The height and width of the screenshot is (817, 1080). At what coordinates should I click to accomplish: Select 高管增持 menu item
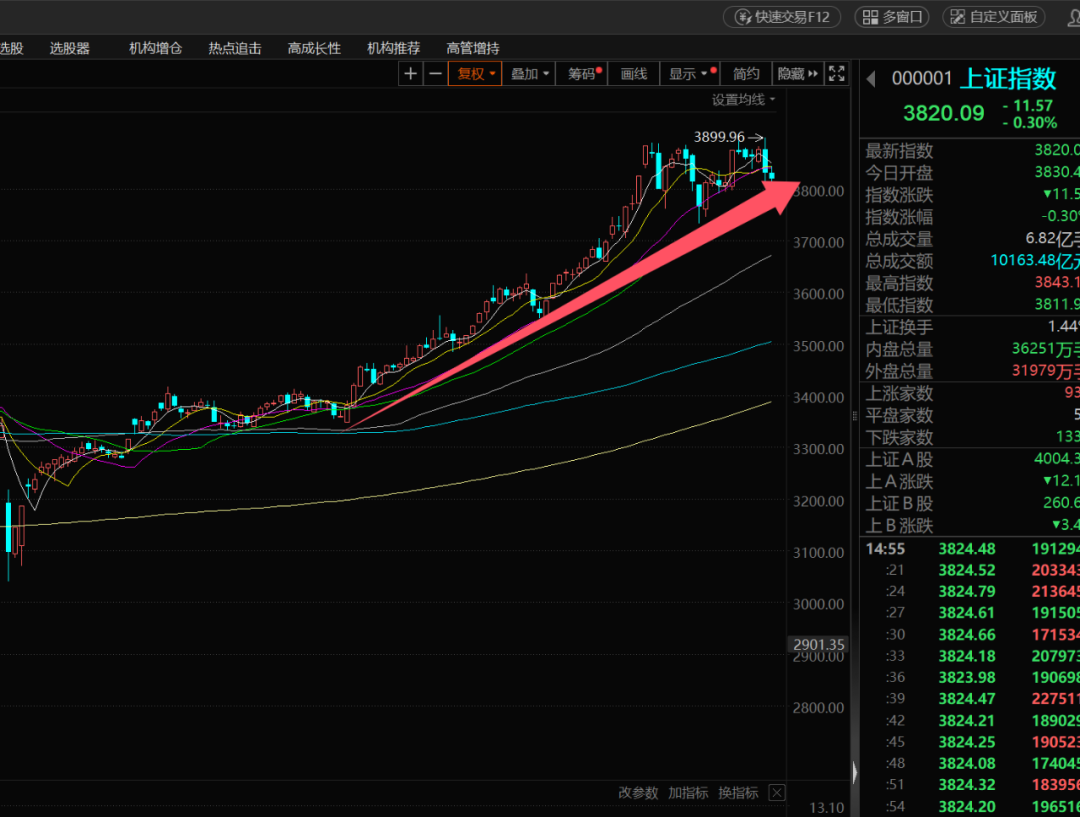point(473,48)
